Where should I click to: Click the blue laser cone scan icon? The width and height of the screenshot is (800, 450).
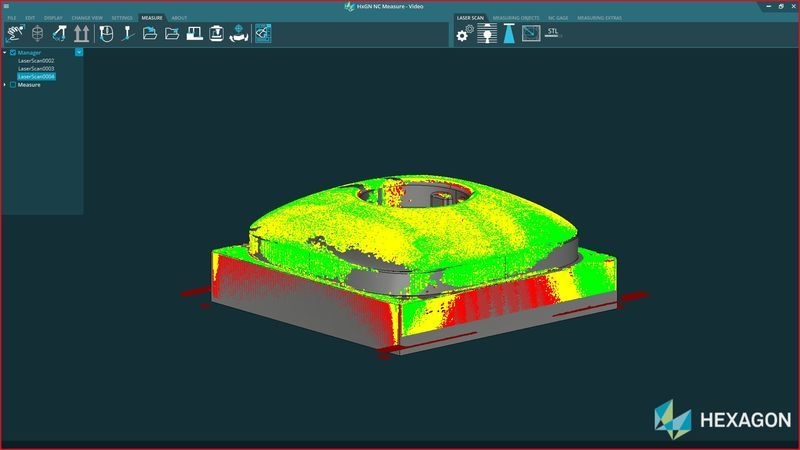pos(509,34)
